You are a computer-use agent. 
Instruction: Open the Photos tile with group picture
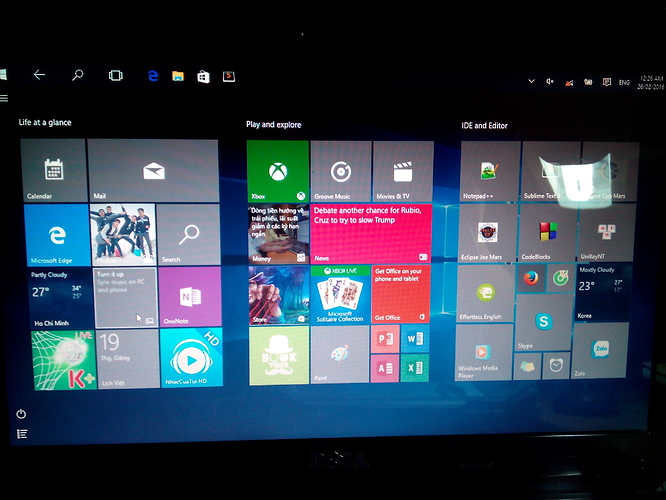(x=123, y=235)
